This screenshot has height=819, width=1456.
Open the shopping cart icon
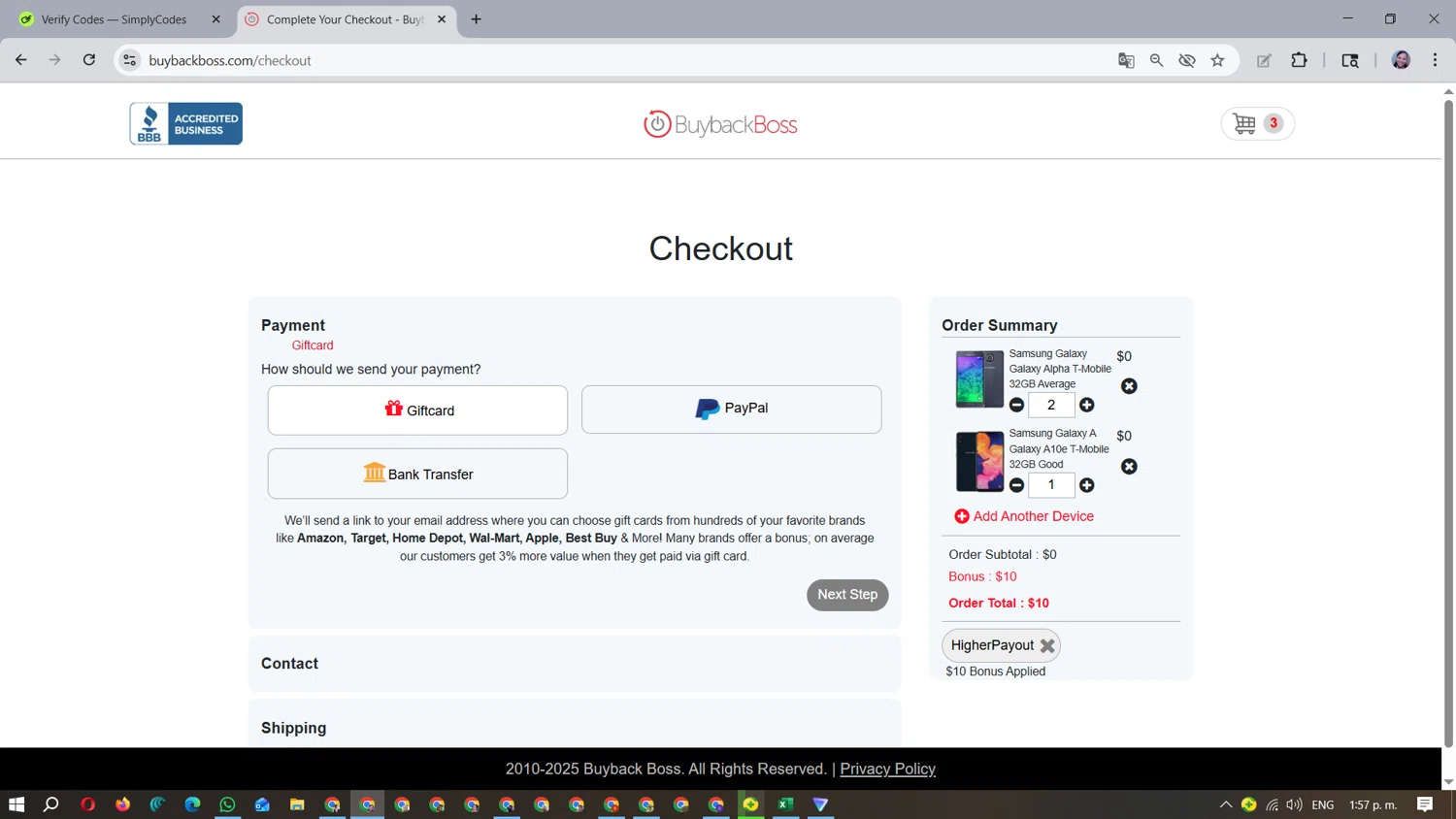point(1257,124)
